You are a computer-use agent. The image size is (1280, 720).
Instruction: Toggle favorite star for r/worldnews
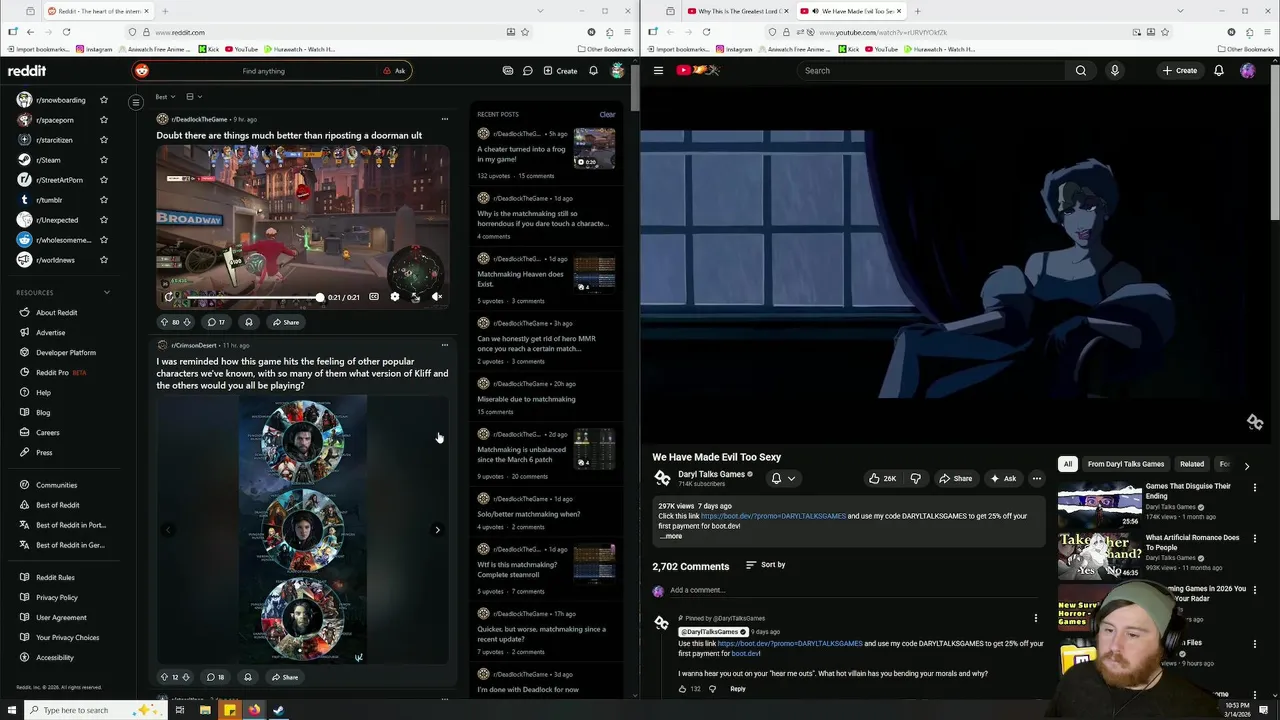click(103, 260)
